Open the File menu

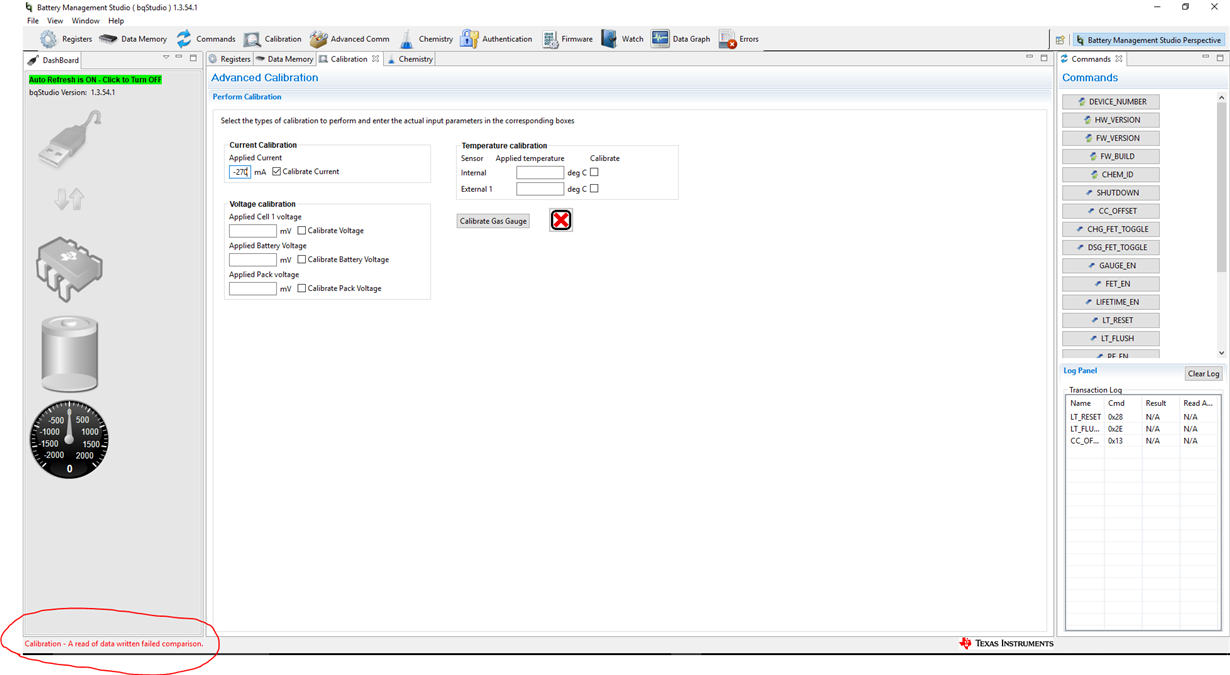pos(33,21)
